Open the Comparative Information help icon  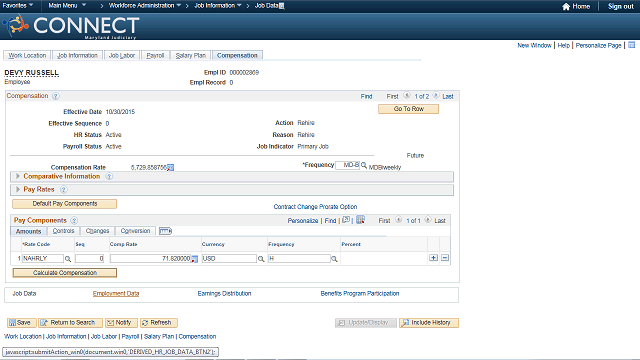pyautogui.click(x=109, y=177)
